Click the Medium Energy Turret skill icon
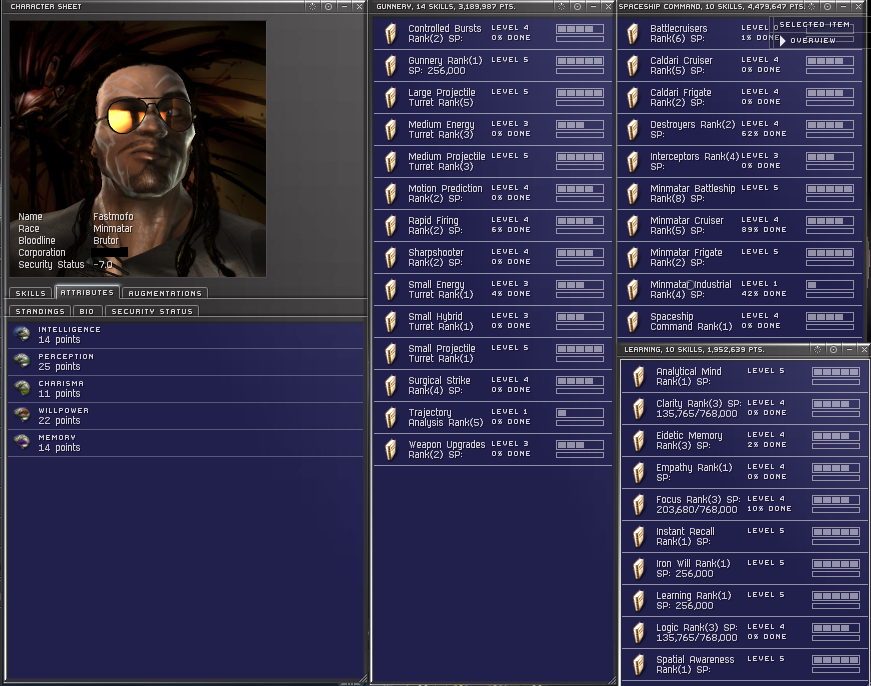 click(391, 129)
